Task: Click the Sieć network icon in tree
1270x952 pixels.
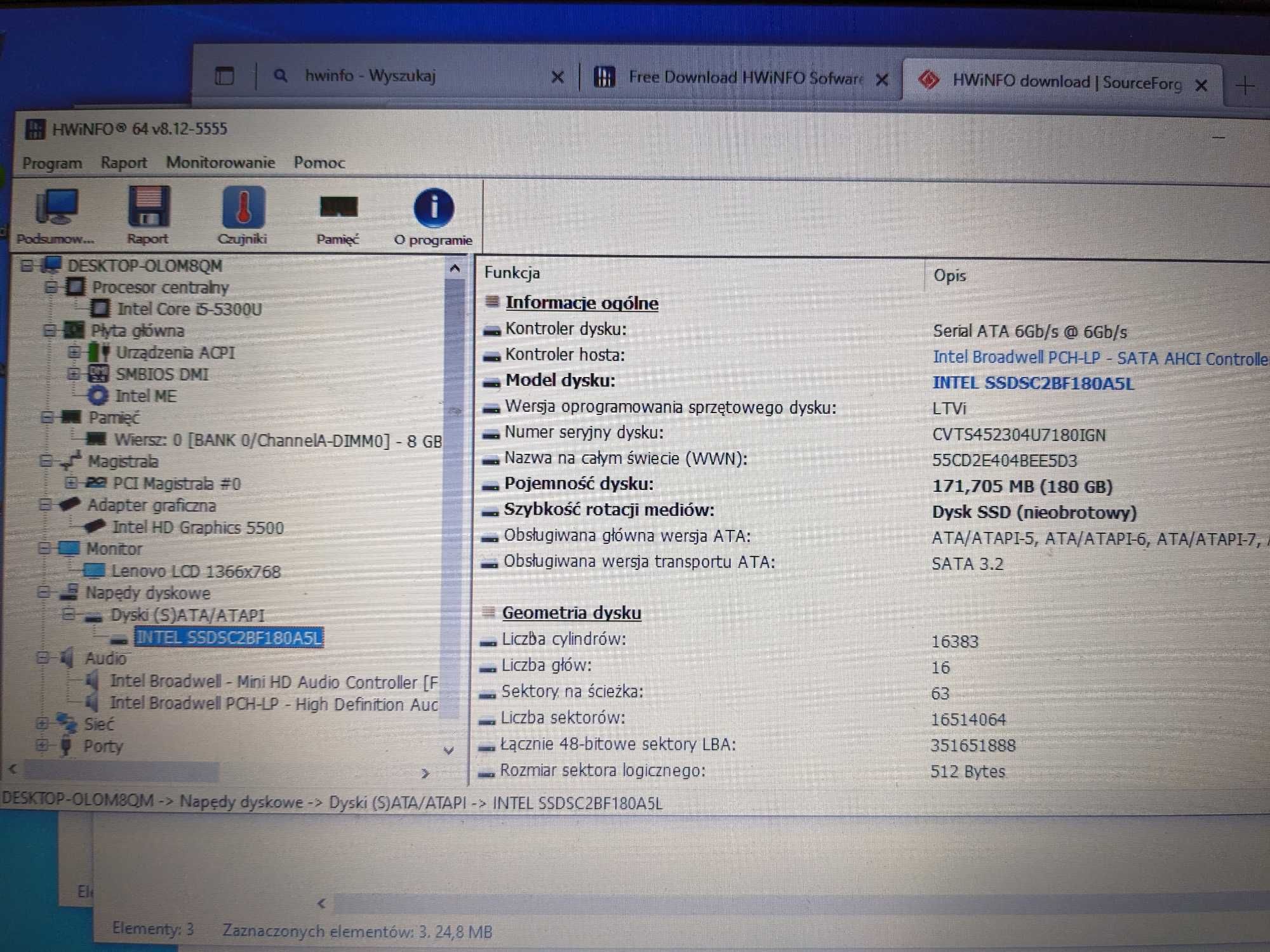Action: [66, 723]
